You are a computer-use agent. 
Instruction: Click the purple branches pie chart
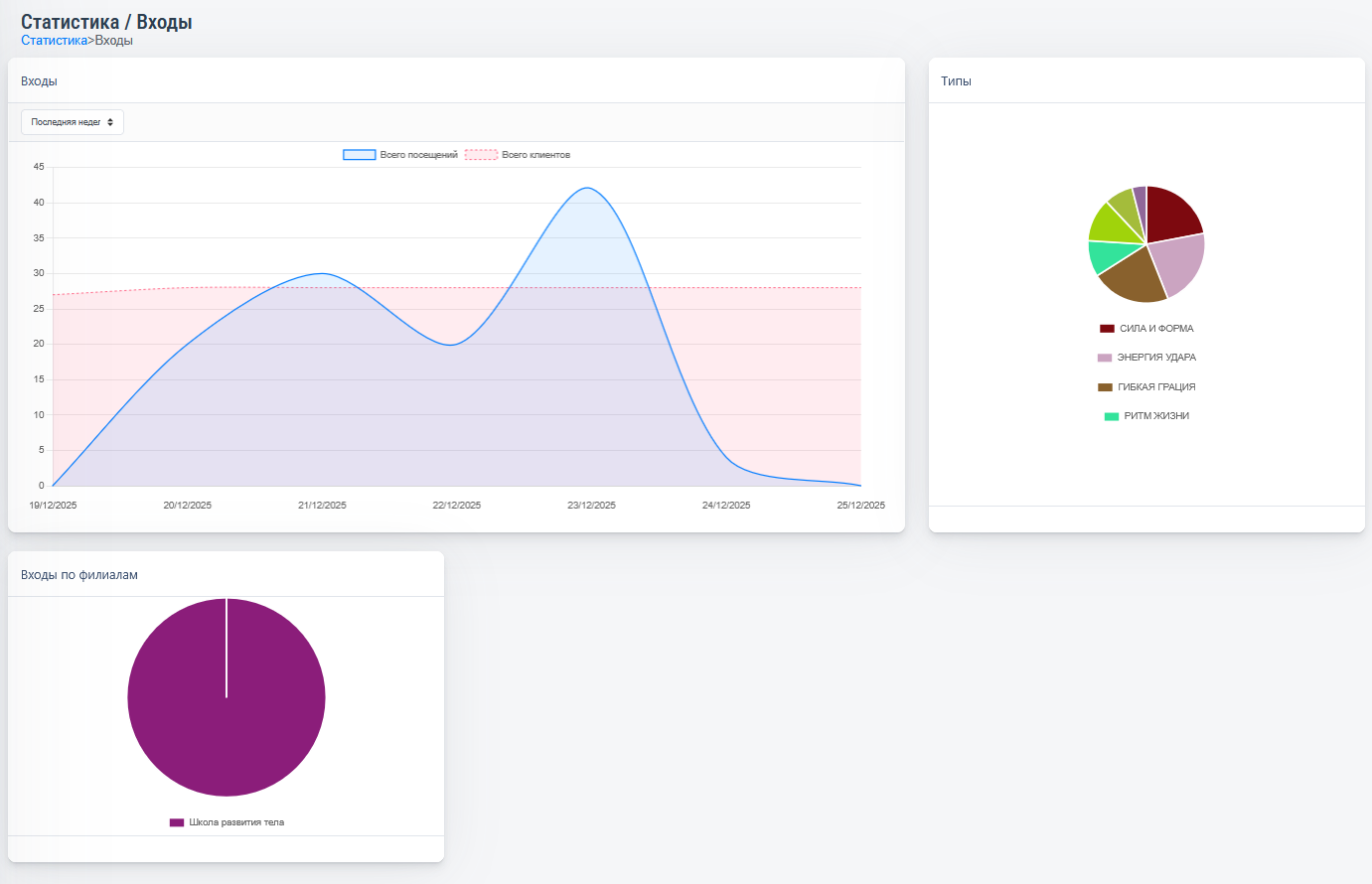pyautogui.click(x=227, y=697)
